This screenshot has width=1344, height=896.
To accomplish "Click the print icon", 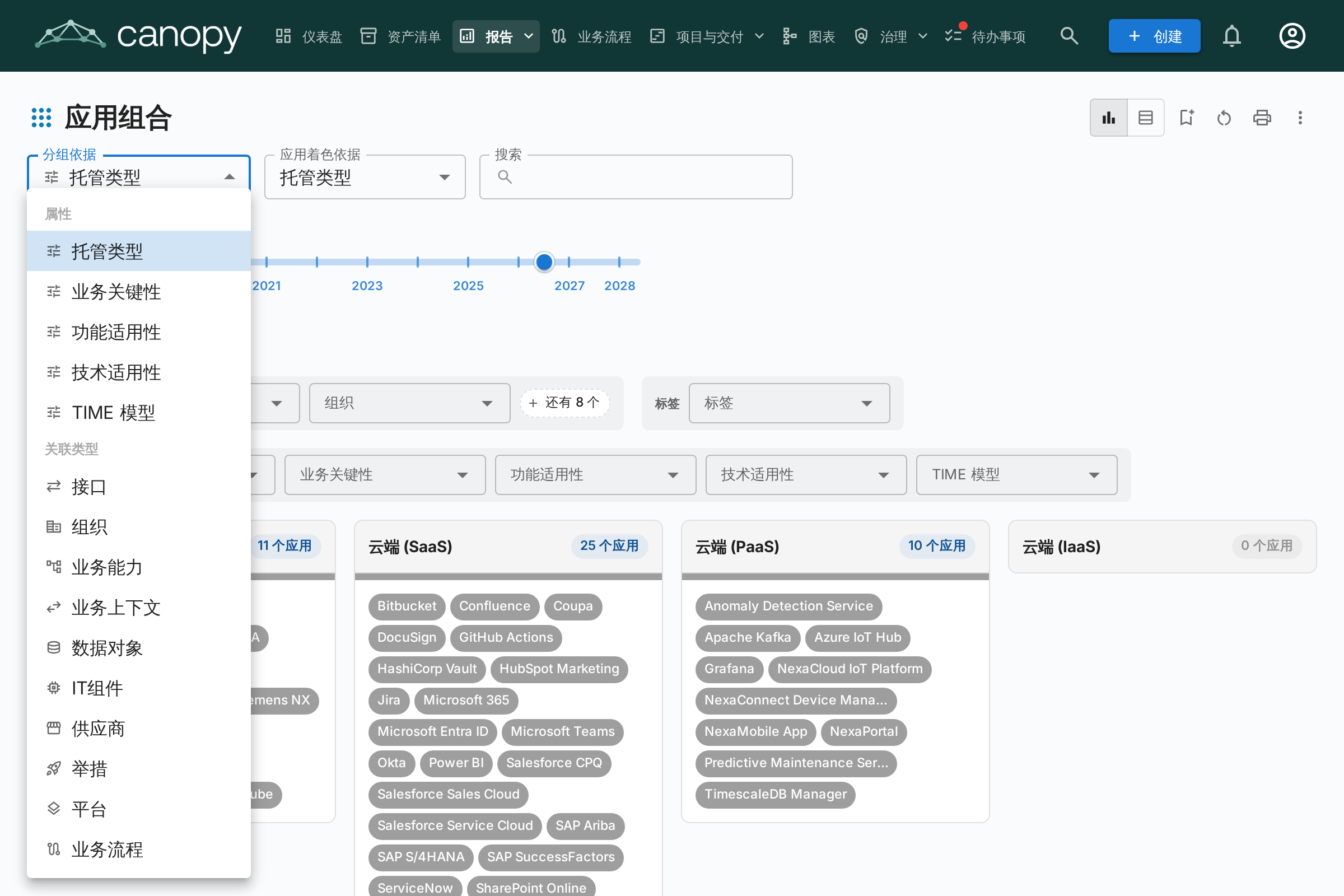I will 1262,118.
